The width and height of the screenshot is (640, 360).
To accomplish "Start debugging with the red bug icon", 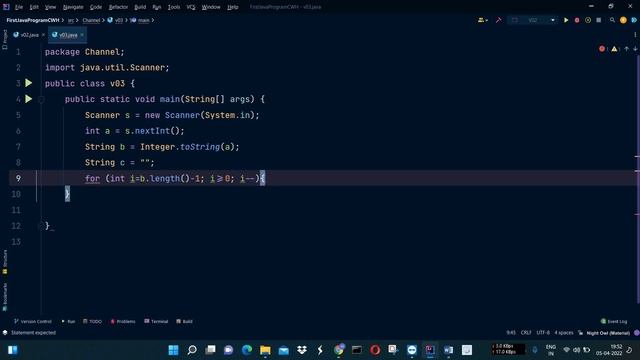I will coord(577,20).
